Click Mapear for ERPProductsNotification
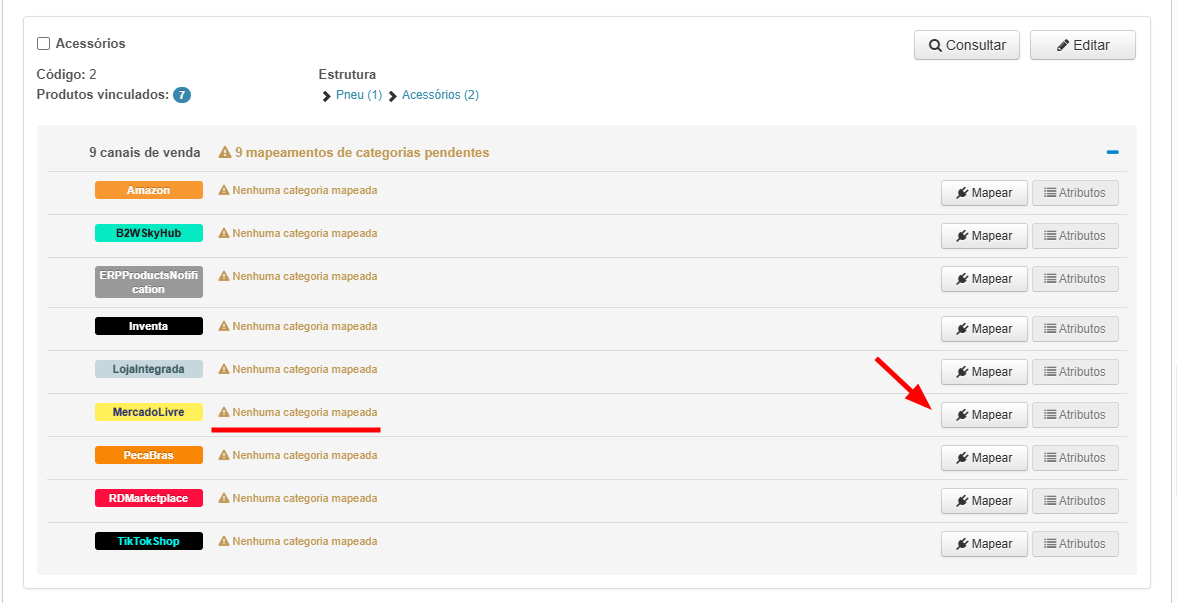 coord(984,279)
